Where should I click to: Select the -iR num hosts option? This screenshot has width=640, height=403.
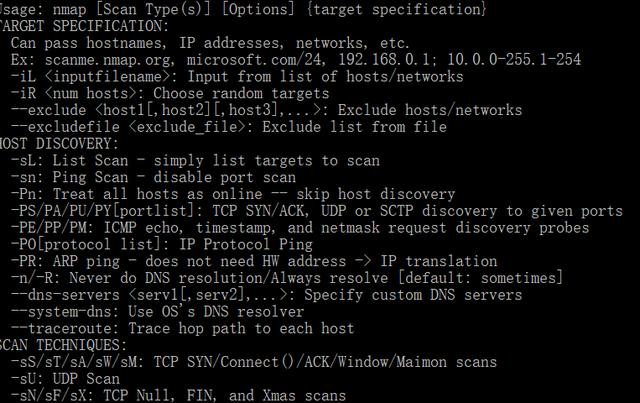click(x=170, y=94)
